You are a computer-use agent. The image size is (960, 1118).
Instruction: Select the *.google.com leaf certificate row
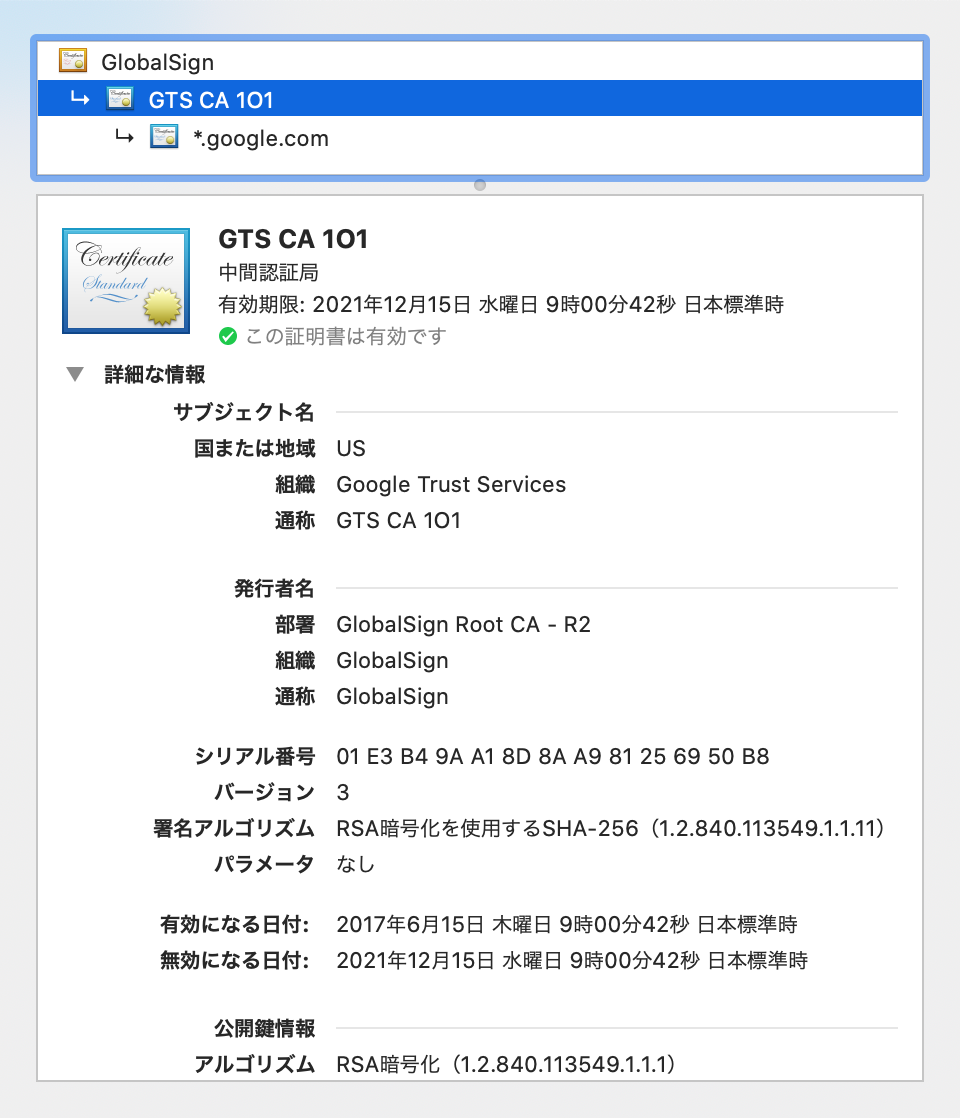click(479, 137)
